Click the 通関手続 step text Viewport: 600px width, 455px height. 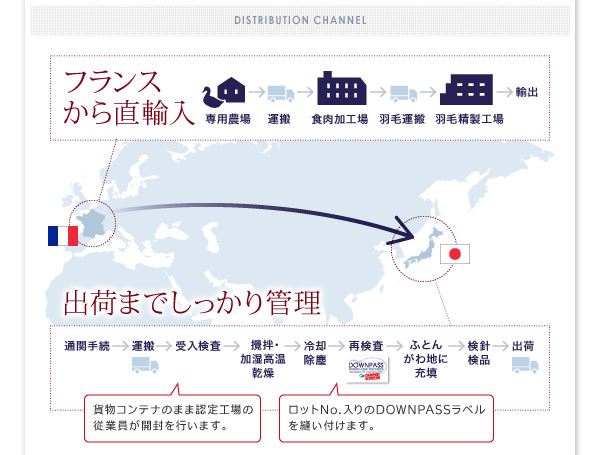87,346
